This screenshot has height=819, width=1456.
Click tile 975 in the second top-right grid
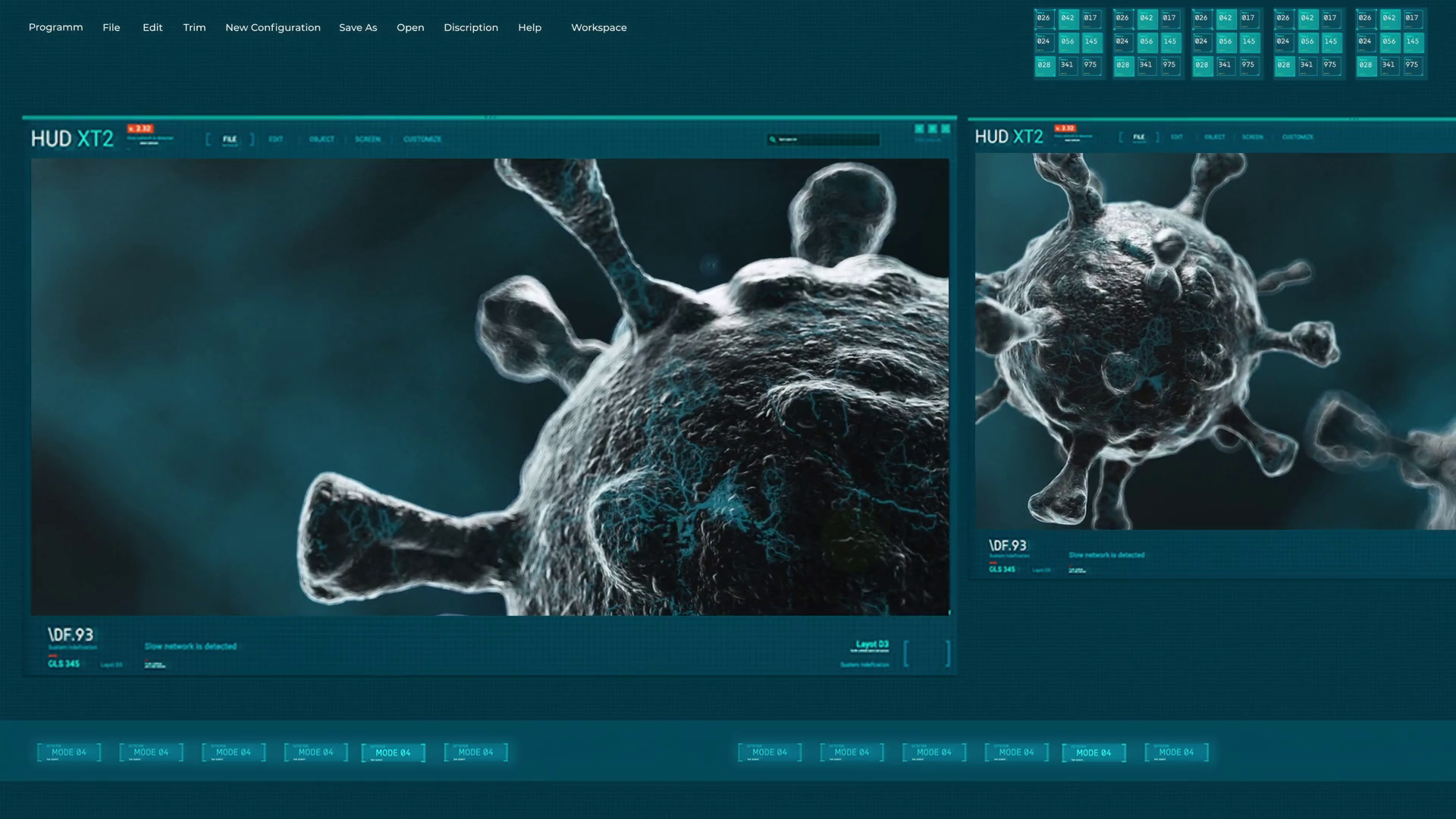pos(1169,65)
